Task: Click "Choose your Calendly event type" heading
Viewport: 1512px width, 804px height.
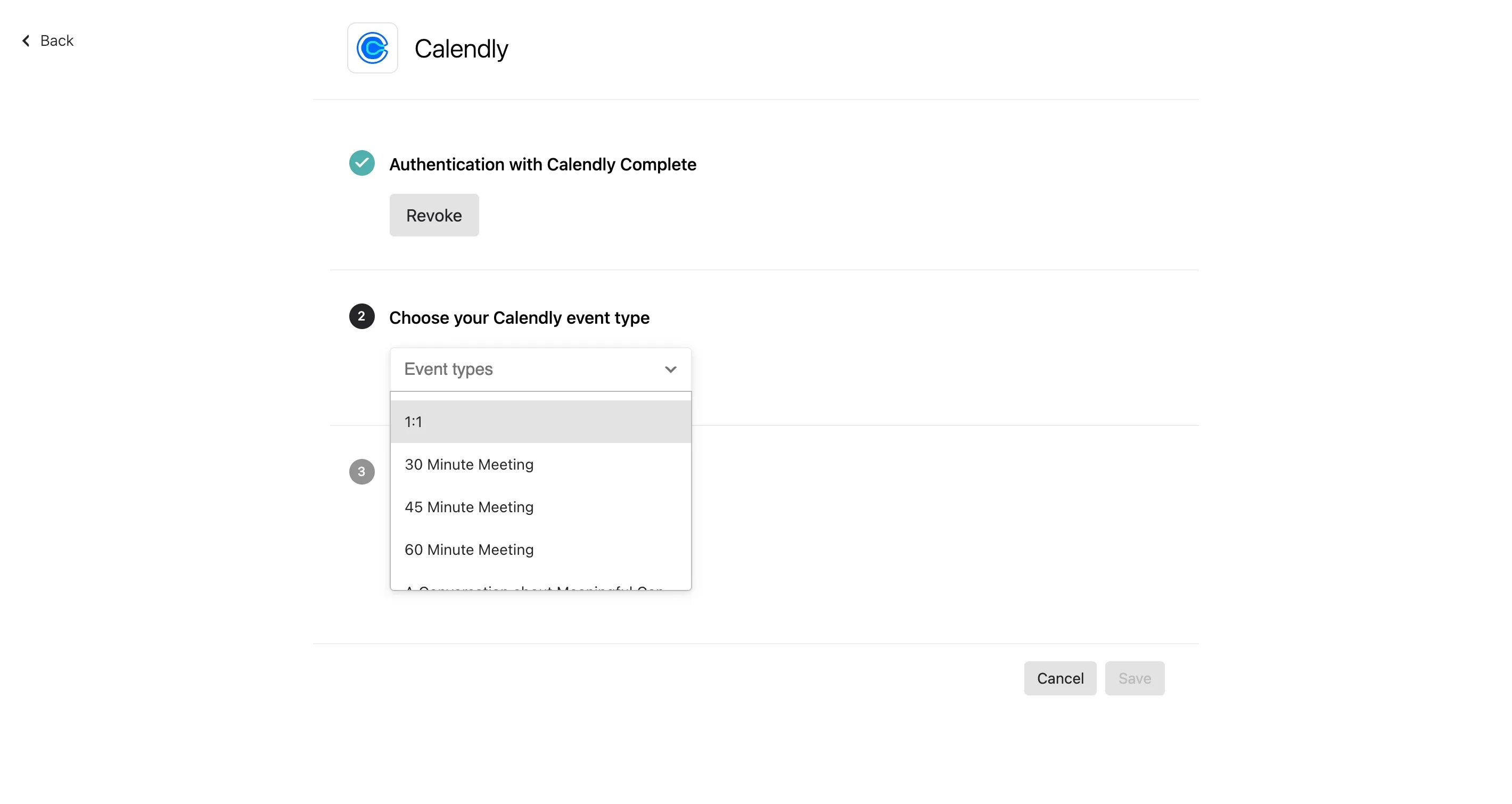Action: pos(519,317)
